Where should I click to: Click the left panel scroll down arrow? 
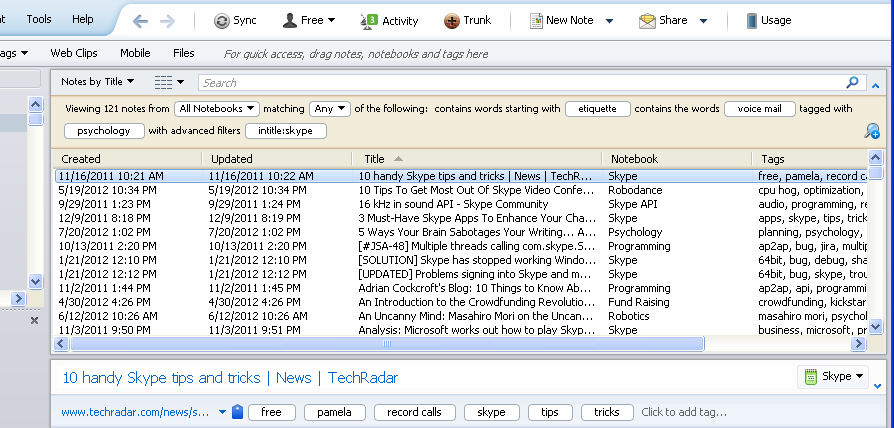click(35, 281)
